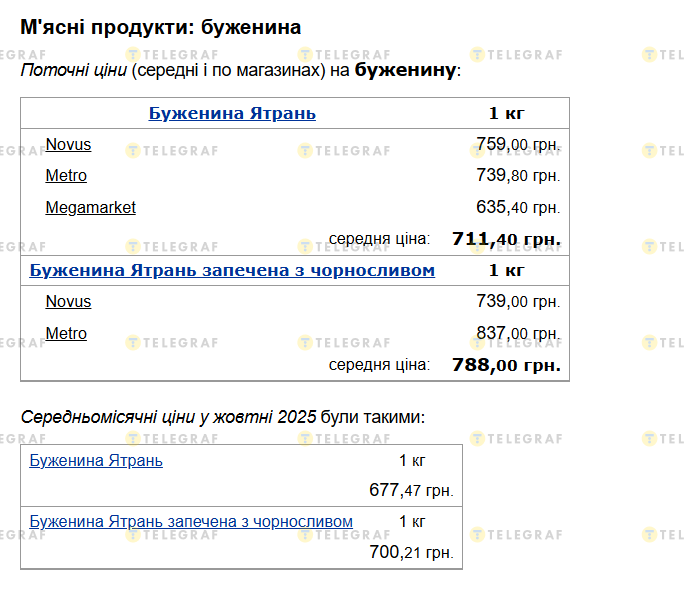The width and height of the screenshot is (686, 590).
Task: Click the 837,00 грн price value
Action: pyautogui.click(x=517, y=333)
